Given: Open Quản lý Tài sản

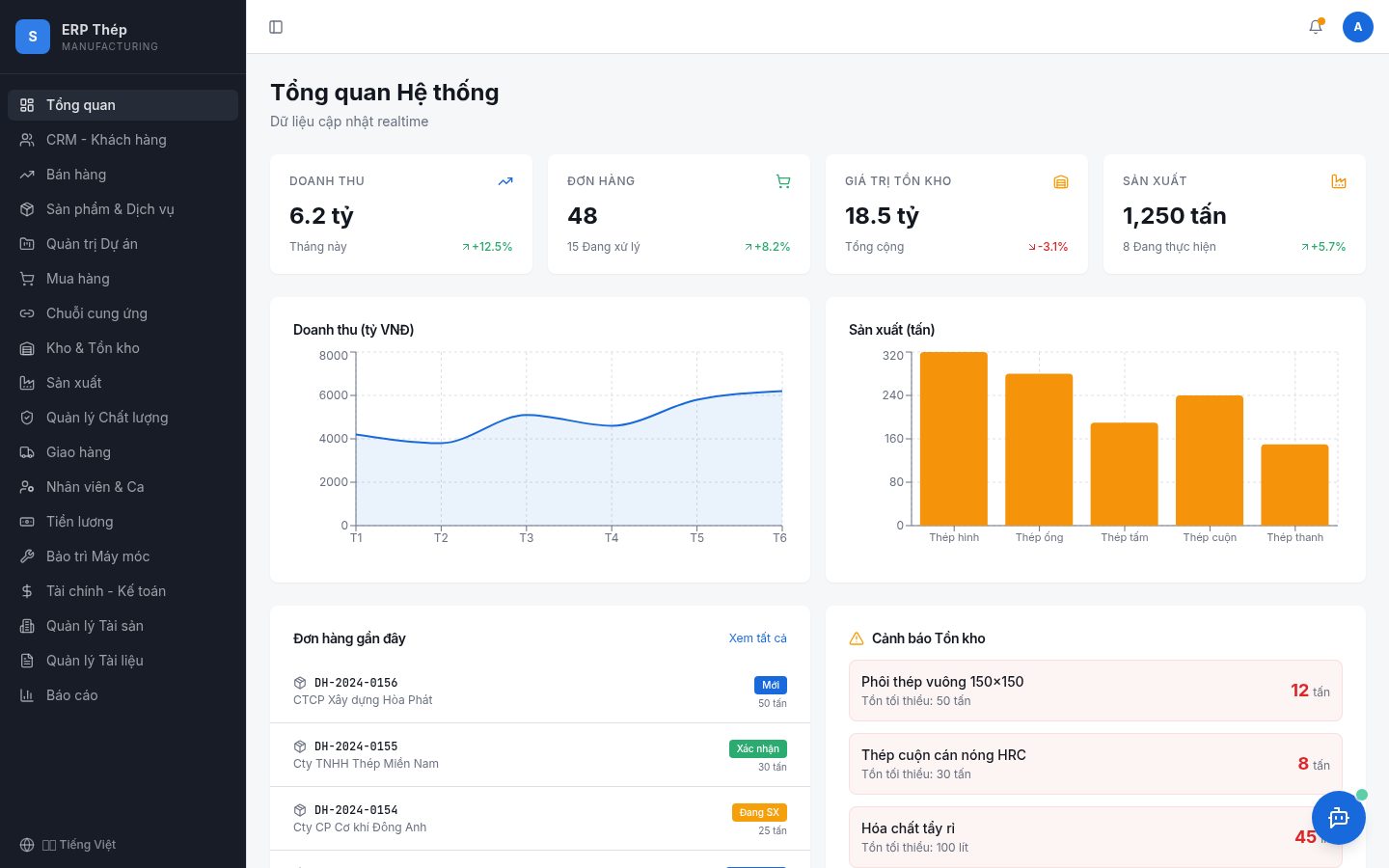Looking at the screenshot, I should (x=123, y=626).
